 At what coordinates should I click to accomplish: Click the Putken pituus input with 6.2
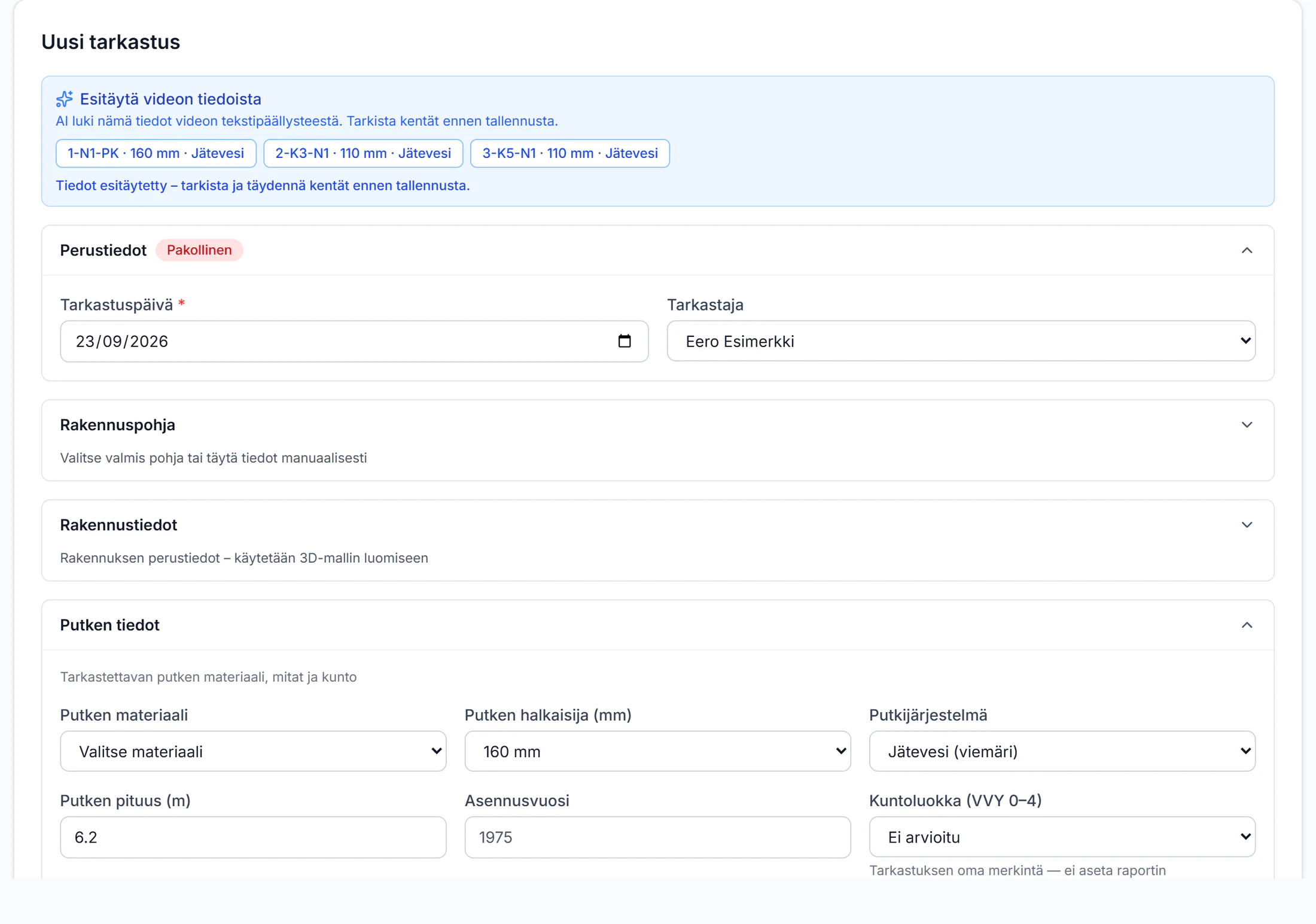pyautogui.click(x=253, y=837)
